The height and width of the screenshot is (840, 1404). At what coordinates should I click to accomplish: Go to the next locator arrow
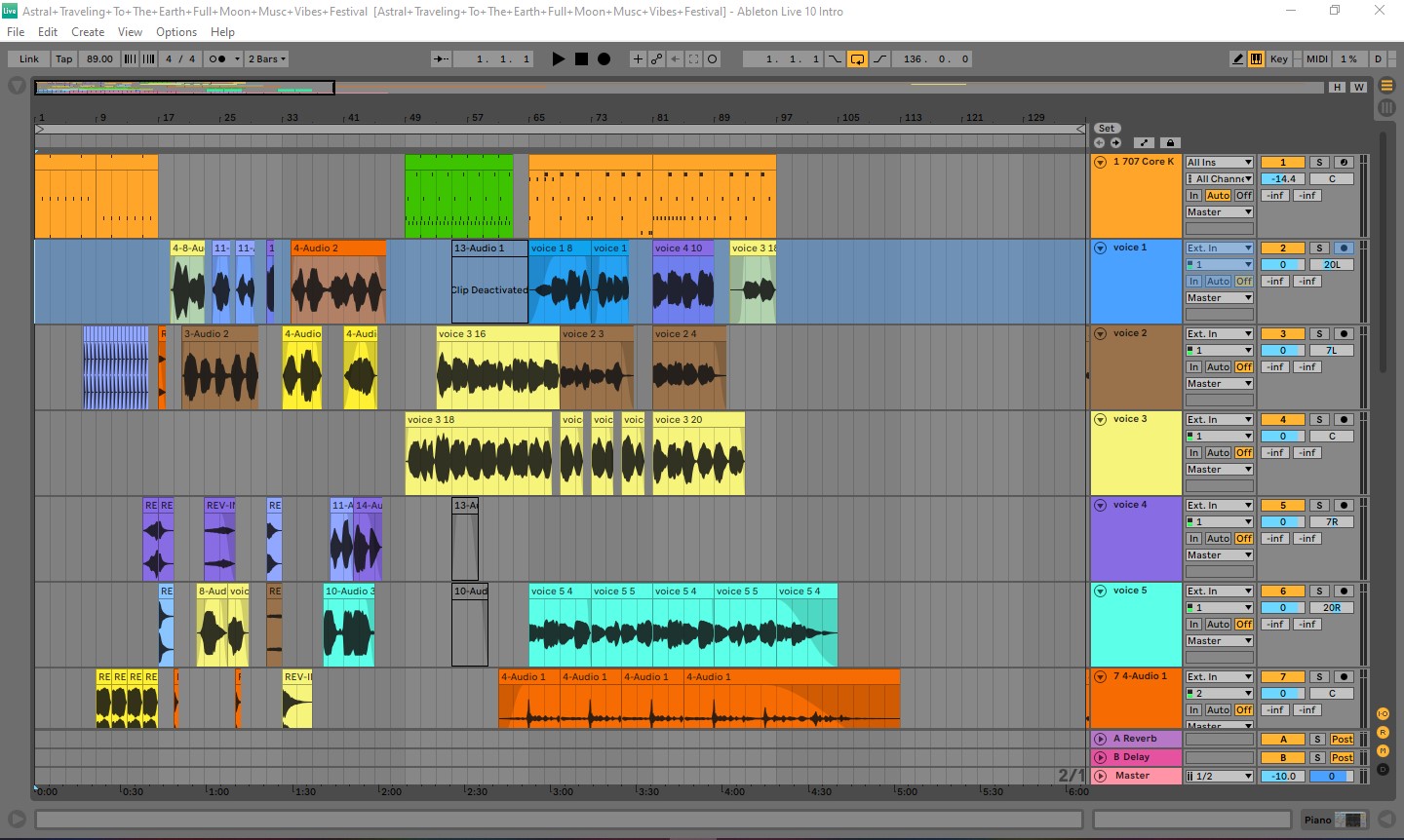click(x=1115, y=143)
